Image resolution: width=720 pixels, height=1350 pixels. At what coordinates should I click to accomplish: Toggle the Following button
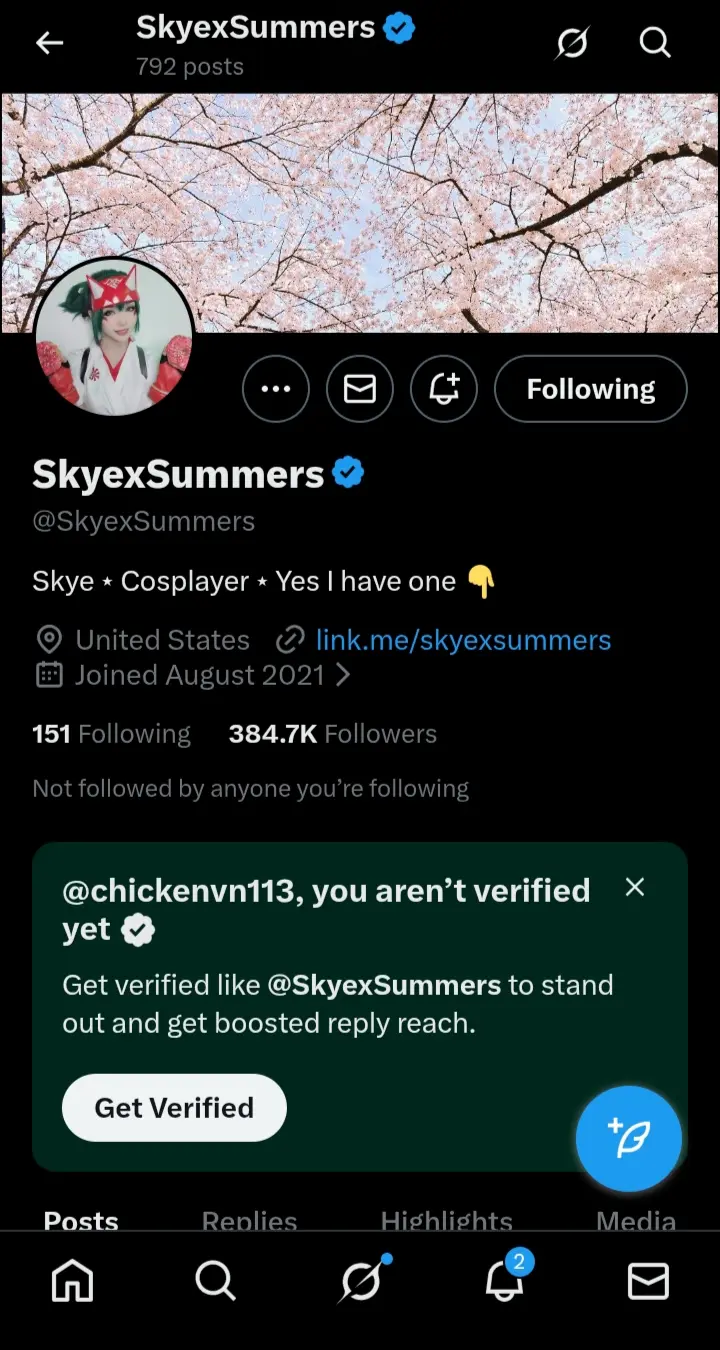tap(591, 389)
